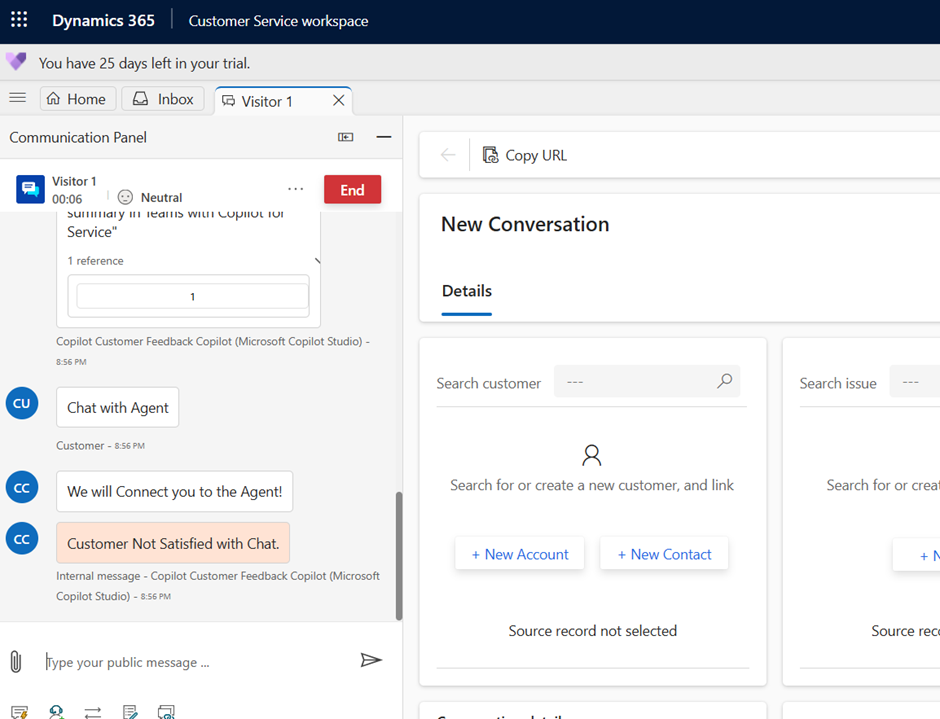The image size is (940, 719).
Task: Switch to the Inbox tab
Action: (163, 99)
